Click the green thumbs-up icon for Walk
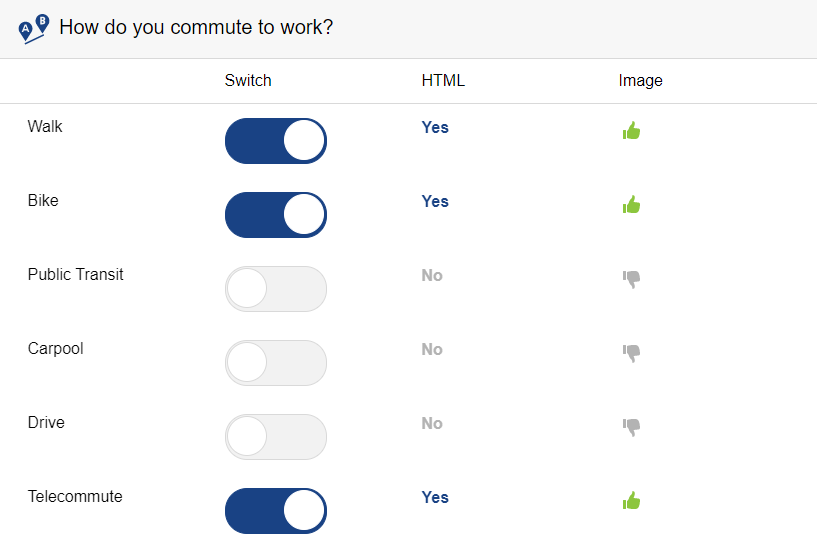The width and height of the screenshot is (817, 547). (631, 130)
